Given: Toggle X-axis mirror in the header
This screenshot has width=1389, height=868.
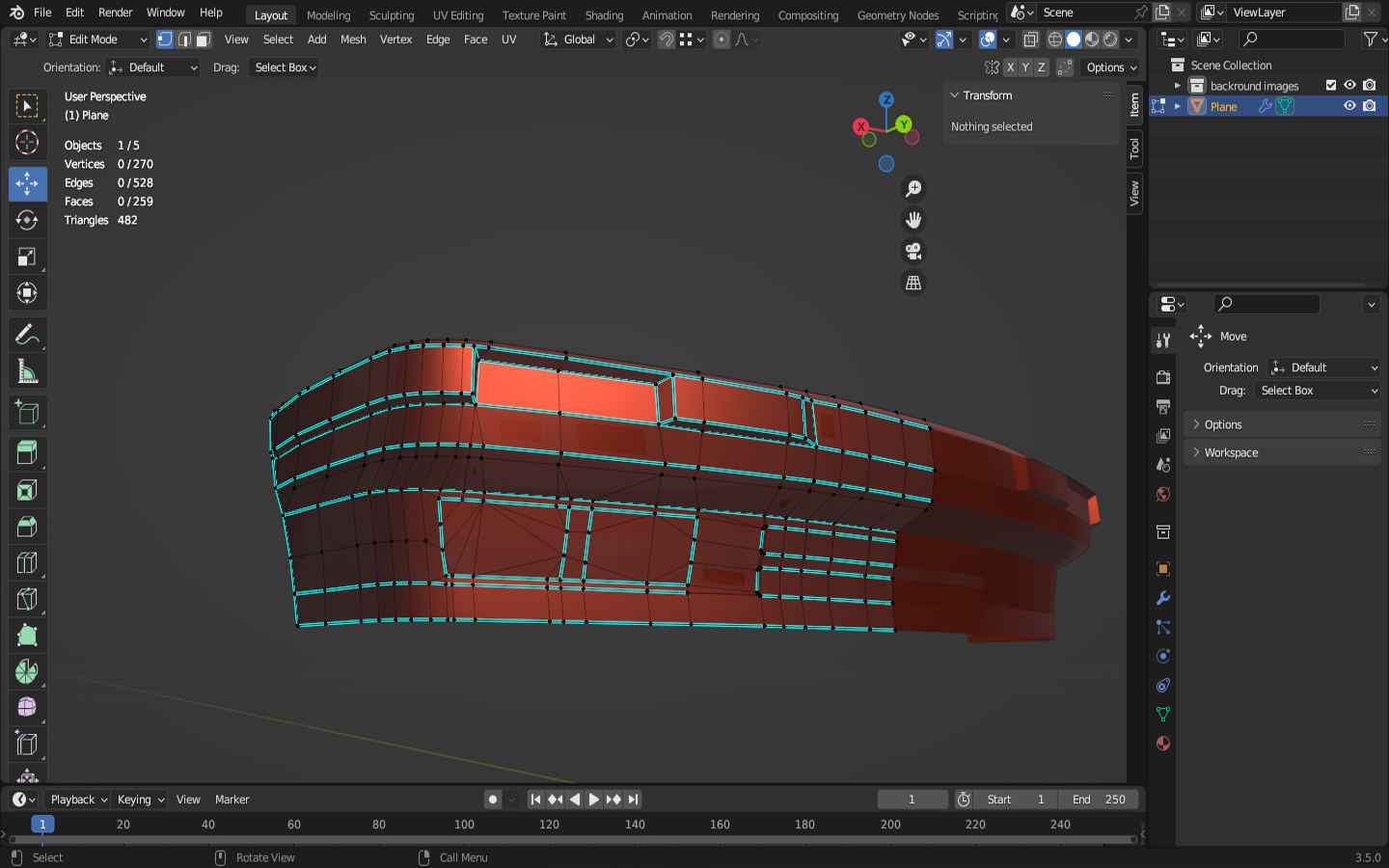Looking at the screenshot, I should tap(1010, 68).
